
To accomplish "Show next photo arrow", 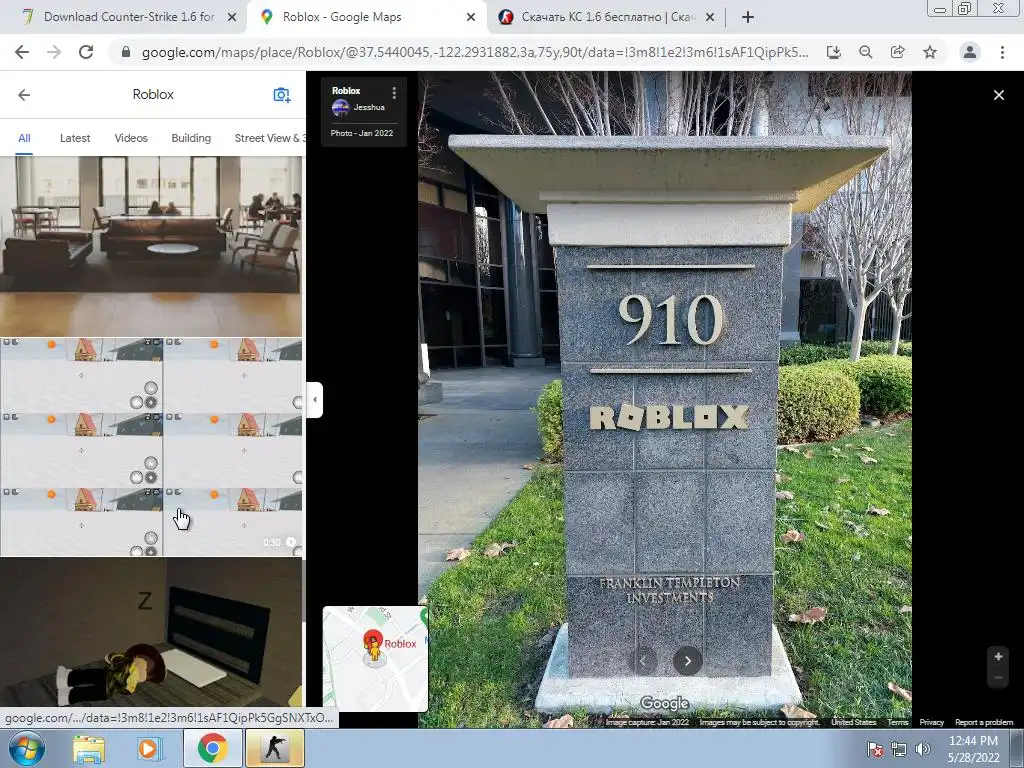I will (688, 661).
